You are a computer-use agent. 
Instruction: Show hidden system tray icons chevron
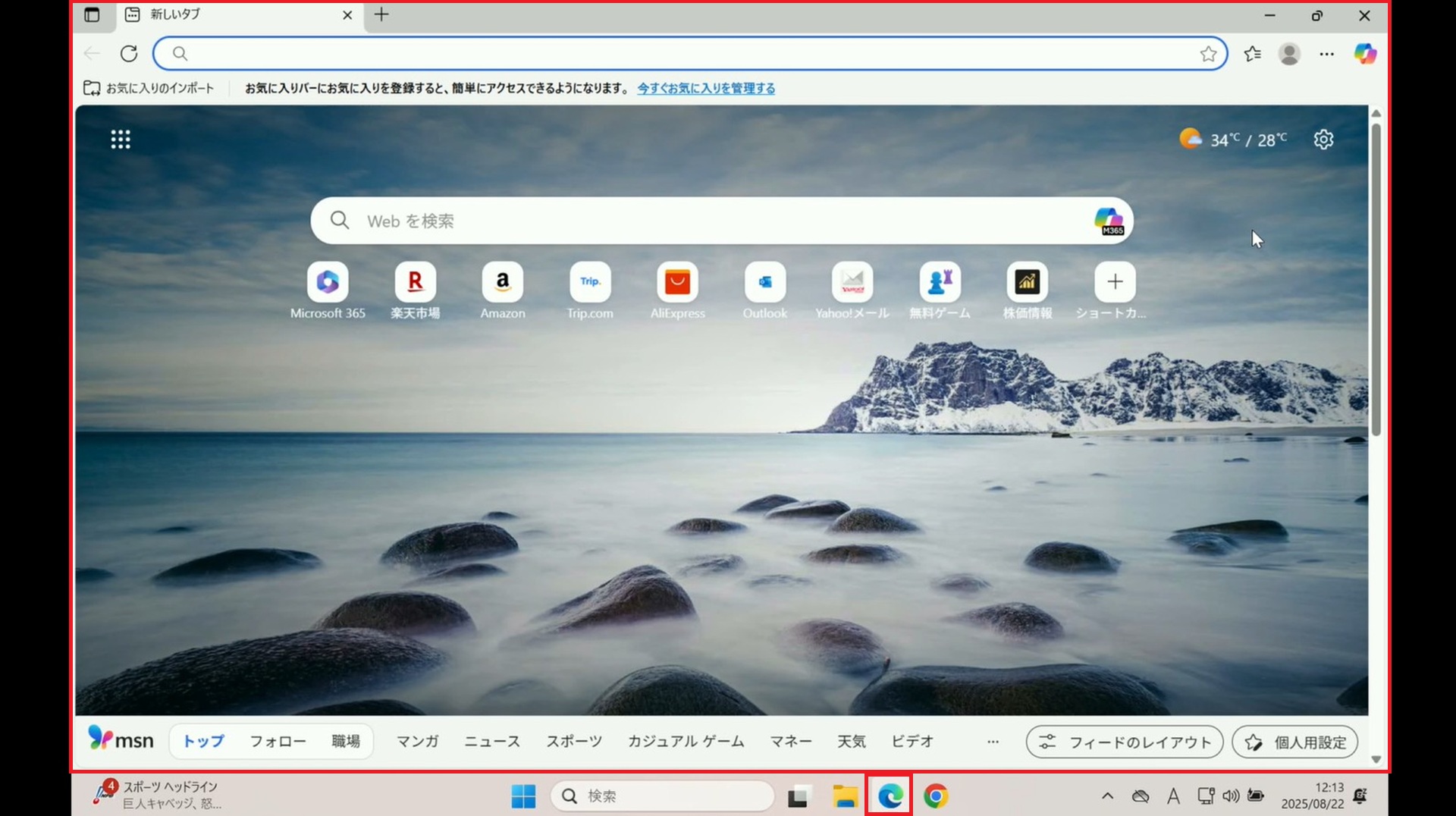[x=1107, y=796]
